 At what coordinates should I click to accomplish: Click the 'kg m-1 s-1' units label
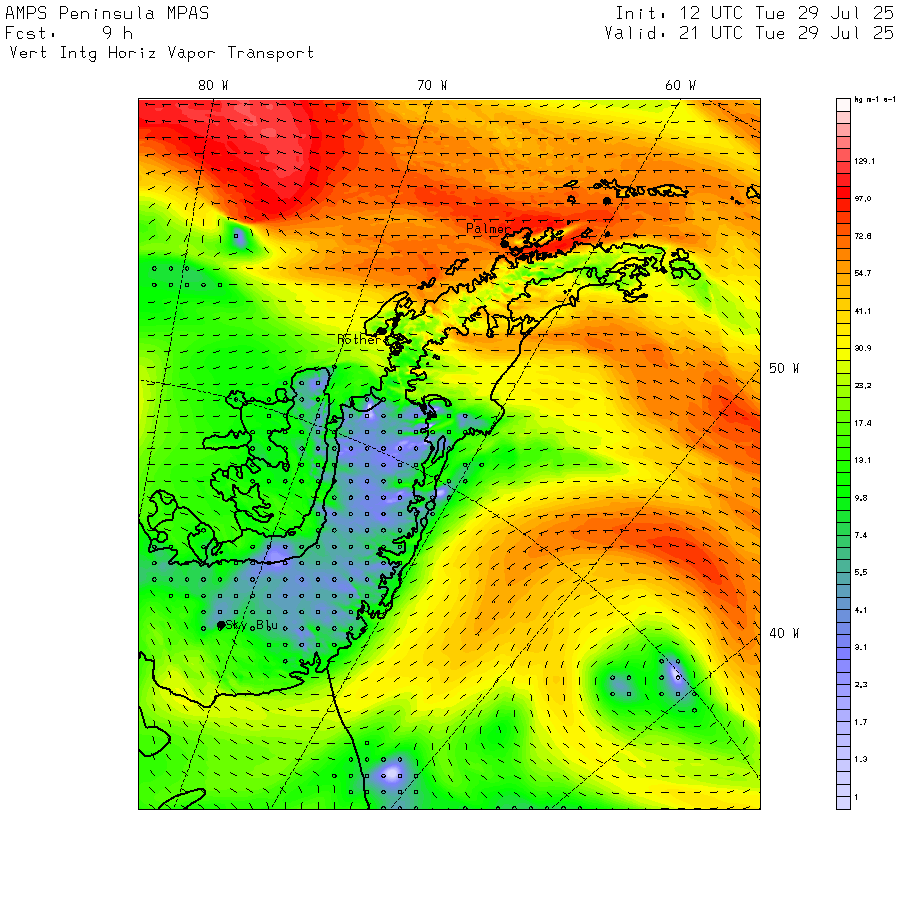[875, 100]
